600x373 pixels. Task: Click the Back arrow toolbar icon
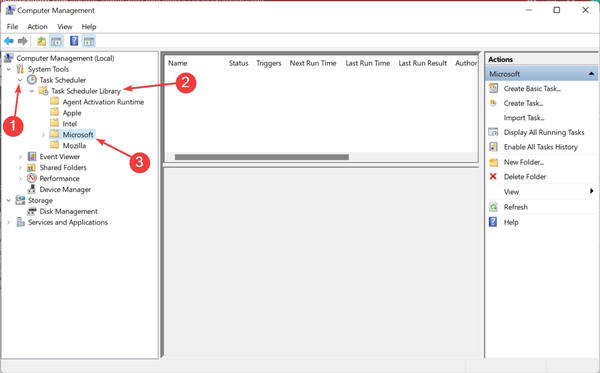(x=8, y=41)
